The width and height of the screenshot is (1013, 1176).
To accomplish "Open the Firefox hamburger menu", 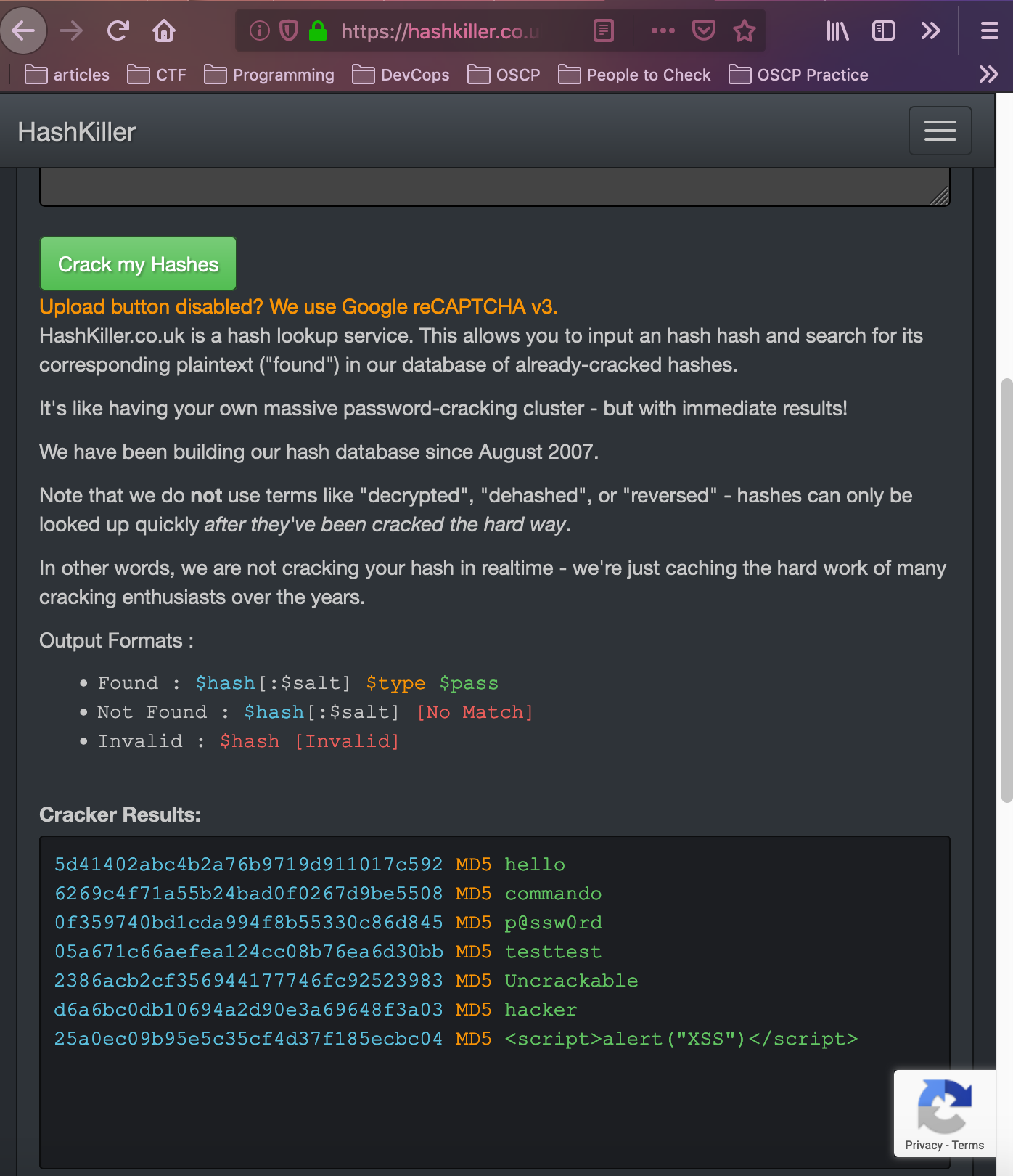I will (990, 30).
